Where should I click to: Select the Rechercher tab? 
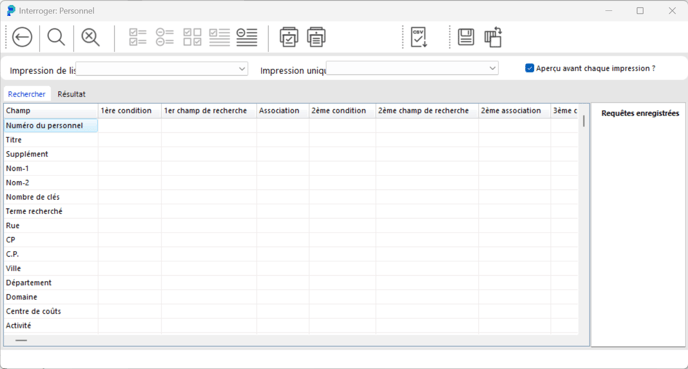tap(26, 94)
